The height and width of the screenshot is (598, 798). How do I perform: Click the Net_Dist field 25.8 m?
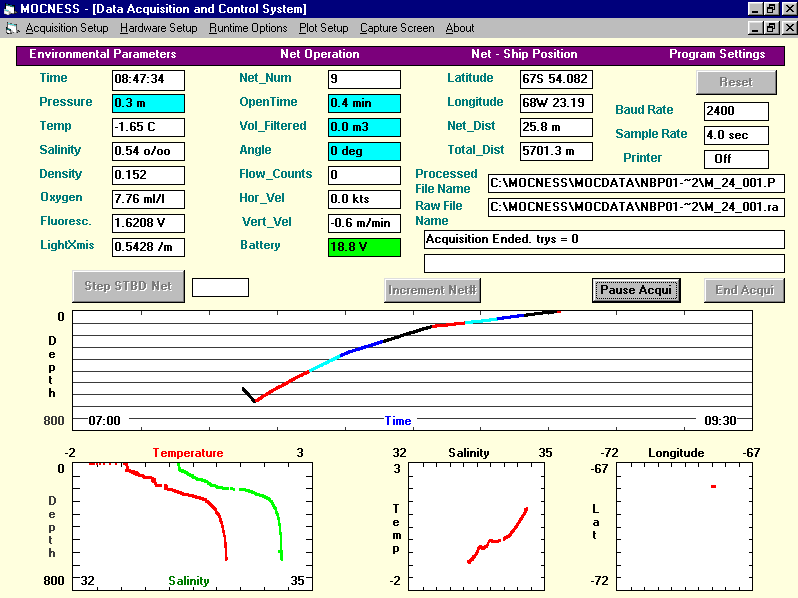point(556,127)
